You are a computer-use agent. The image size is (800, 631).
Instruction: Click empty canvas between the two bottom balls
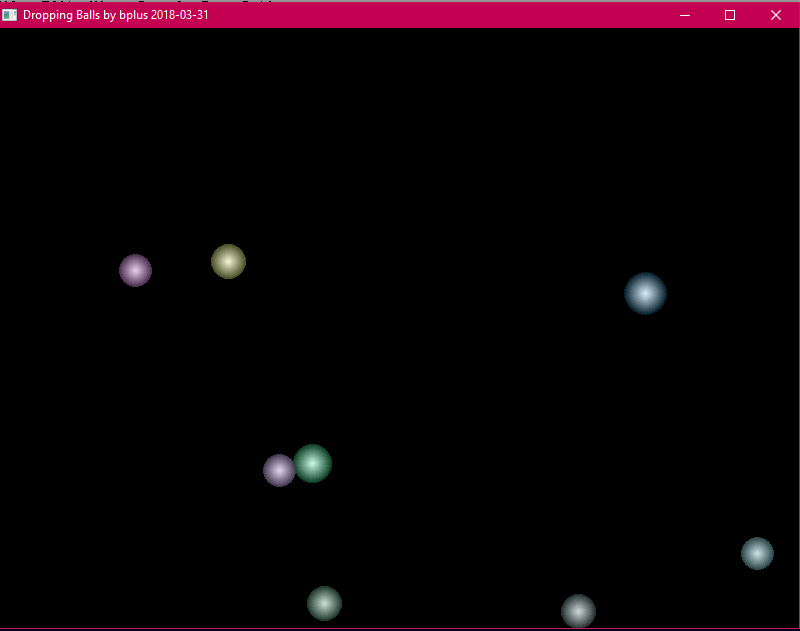[450, 605]
